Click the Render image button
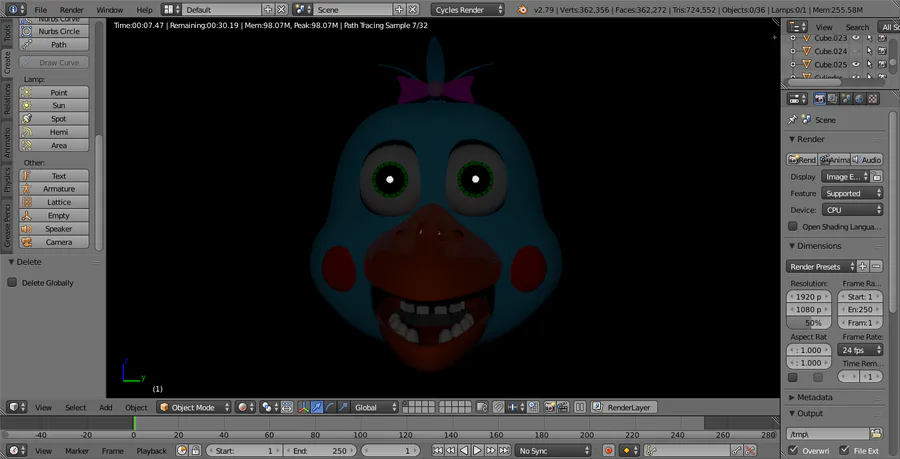The width and height of the screenshot is (900, 459). (802, 160)
